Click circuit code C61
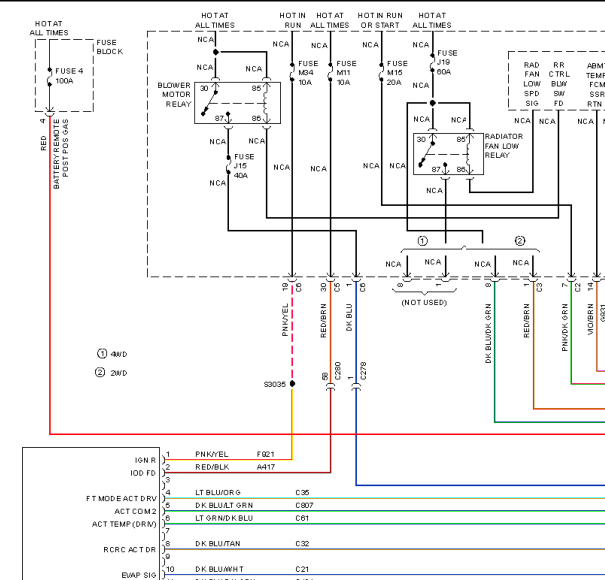Screen dimensions: 605x580 (302, 518)
